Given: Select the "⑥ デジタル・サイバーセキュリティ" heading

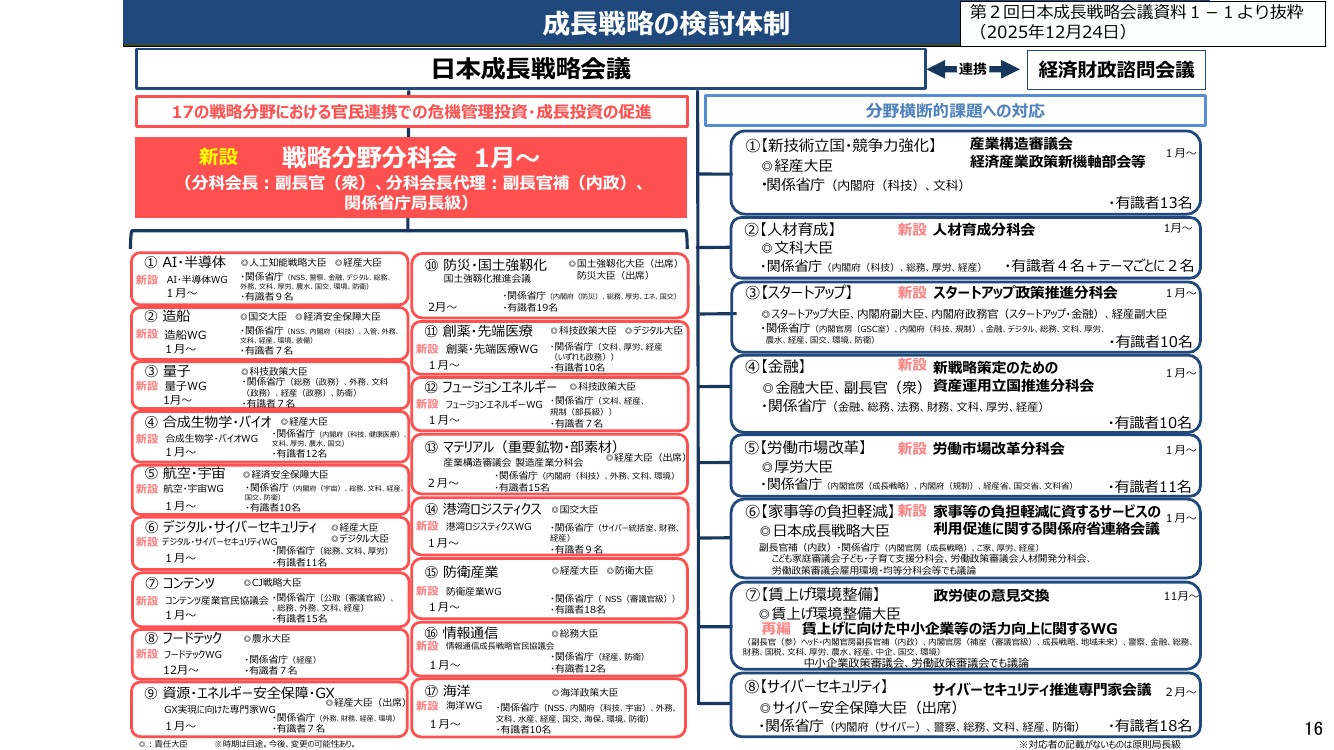Looking at the screenshot, I should click(230, 527).
